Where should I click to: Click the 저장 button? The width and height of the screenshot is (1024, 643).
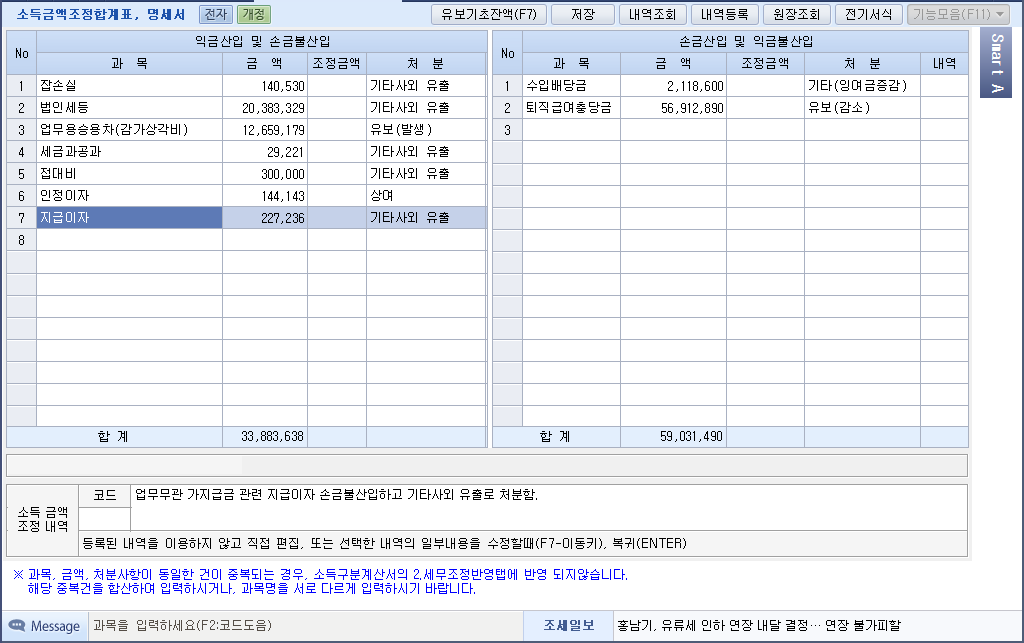tap(583, 14)
